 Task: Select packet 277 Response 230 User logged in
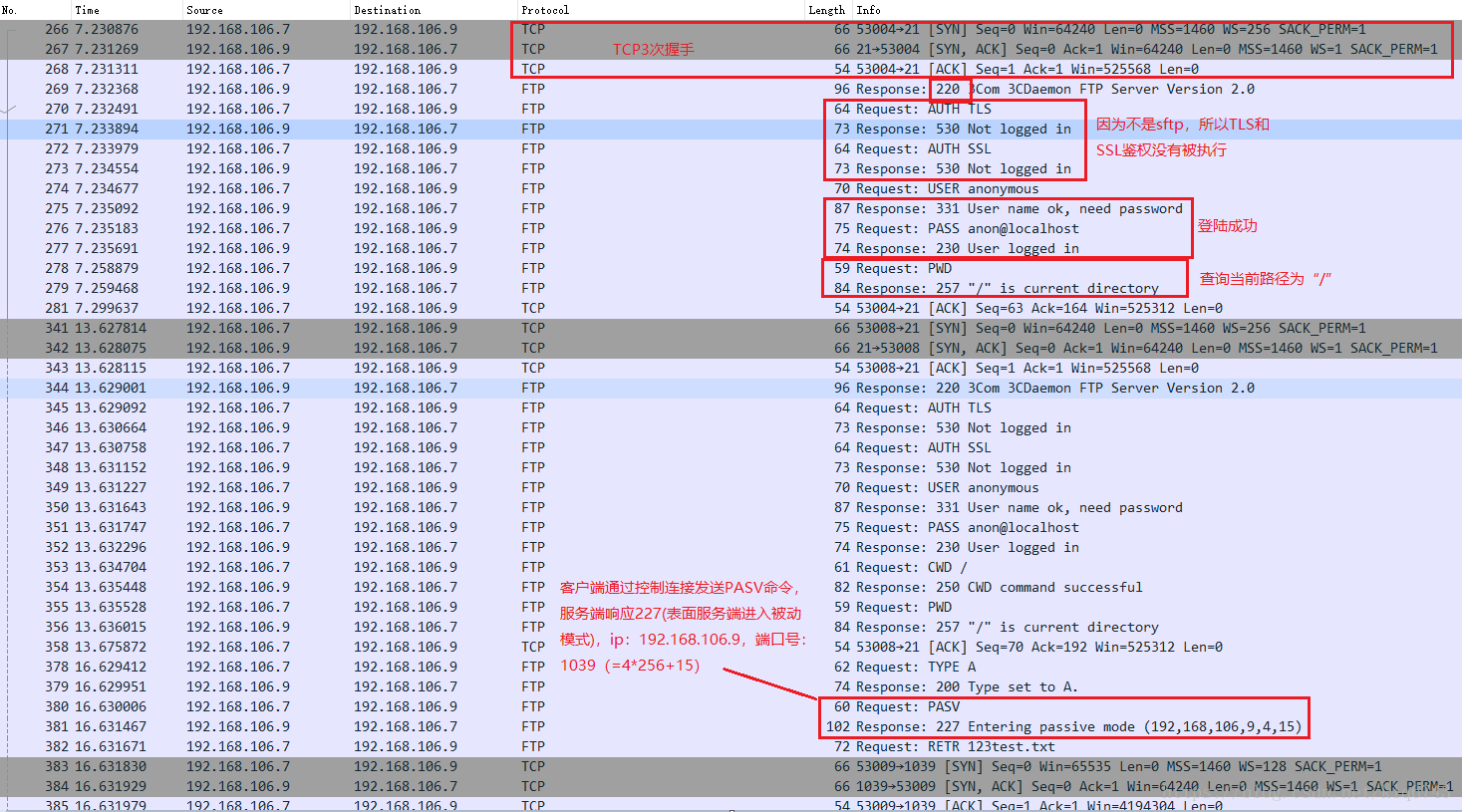731,248
